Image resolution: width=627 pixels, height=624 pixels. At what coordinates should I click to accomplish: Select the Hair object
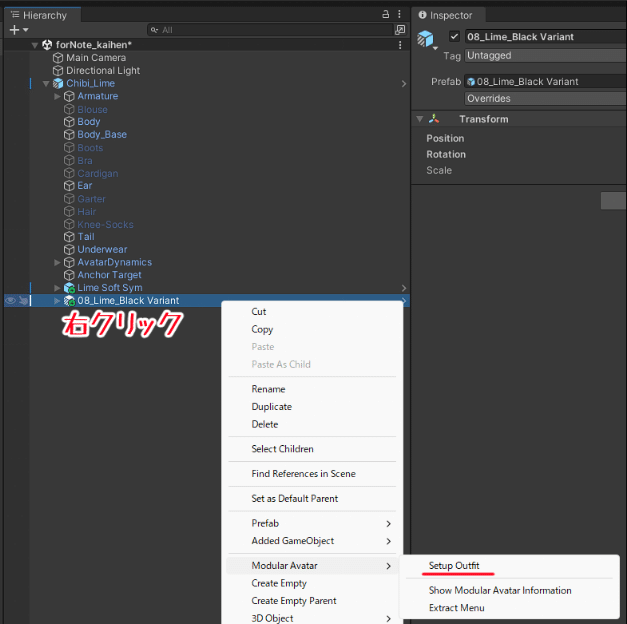86,212
